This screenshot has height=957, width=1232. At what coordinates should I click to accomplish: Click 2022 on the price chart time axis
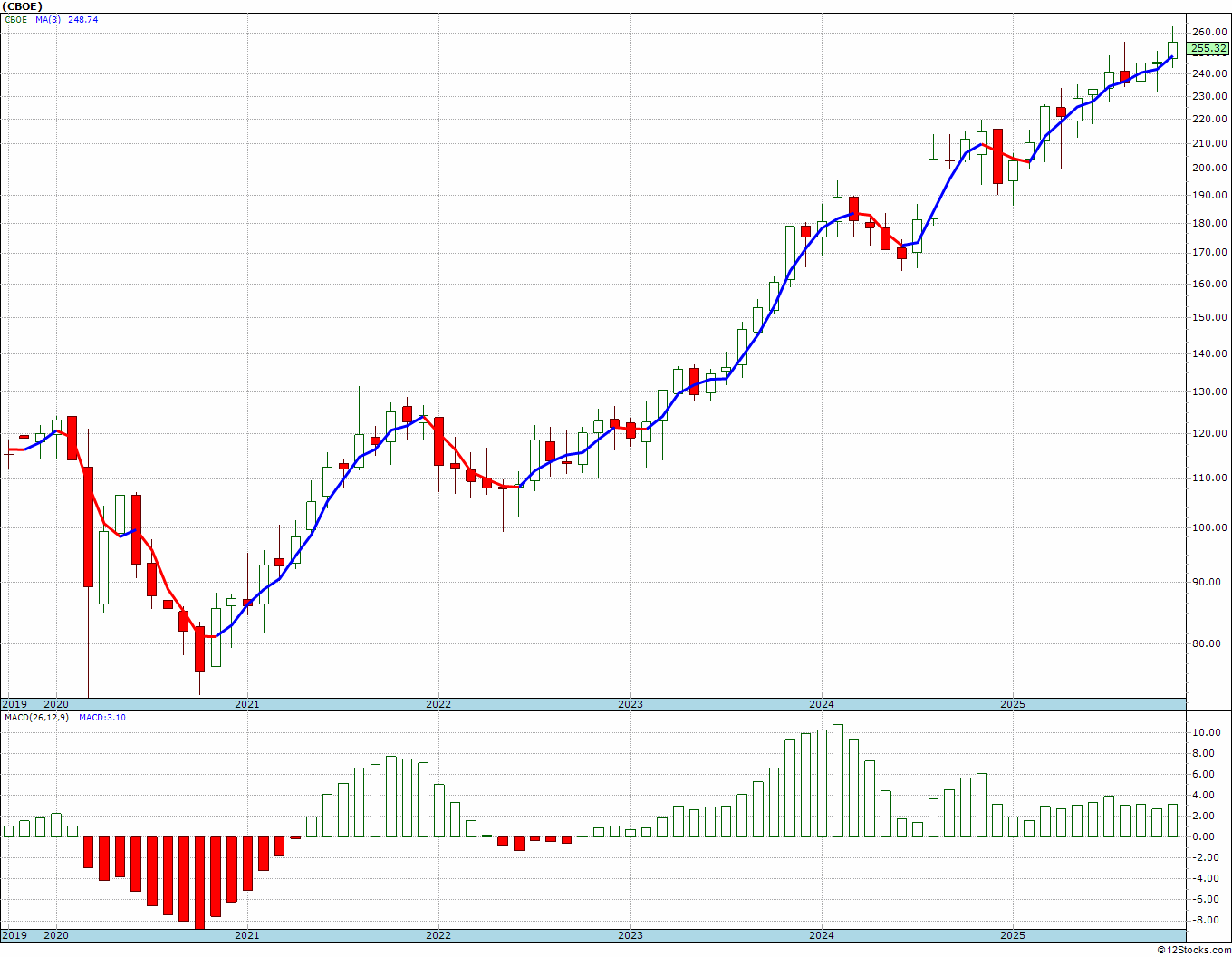point(438,704)
